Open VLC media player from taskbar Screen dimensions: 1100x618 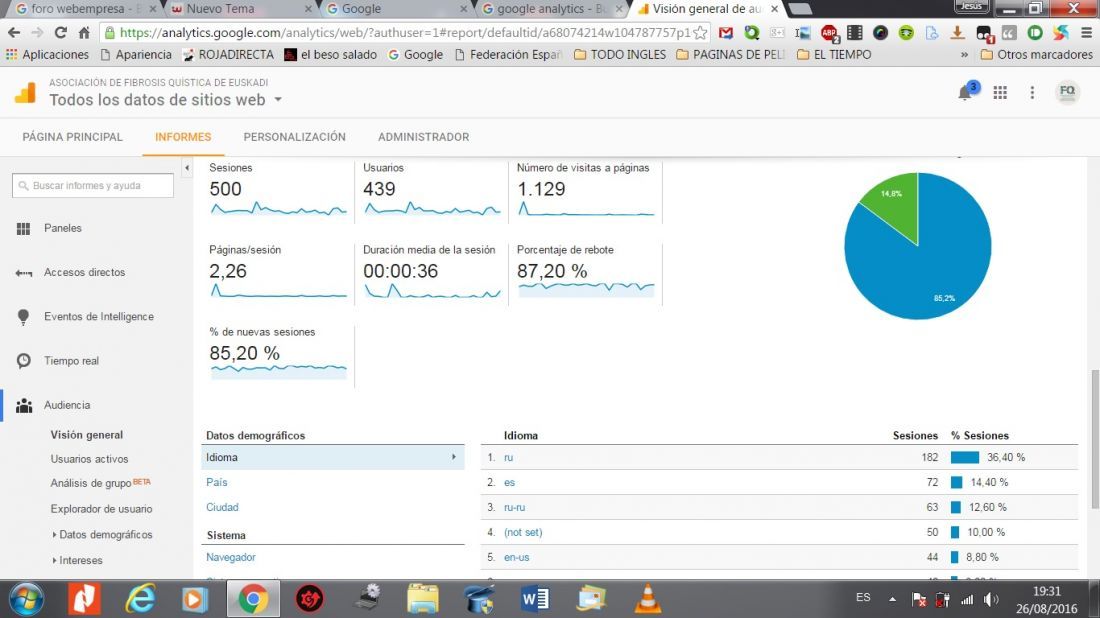click(x=648, y=599)
